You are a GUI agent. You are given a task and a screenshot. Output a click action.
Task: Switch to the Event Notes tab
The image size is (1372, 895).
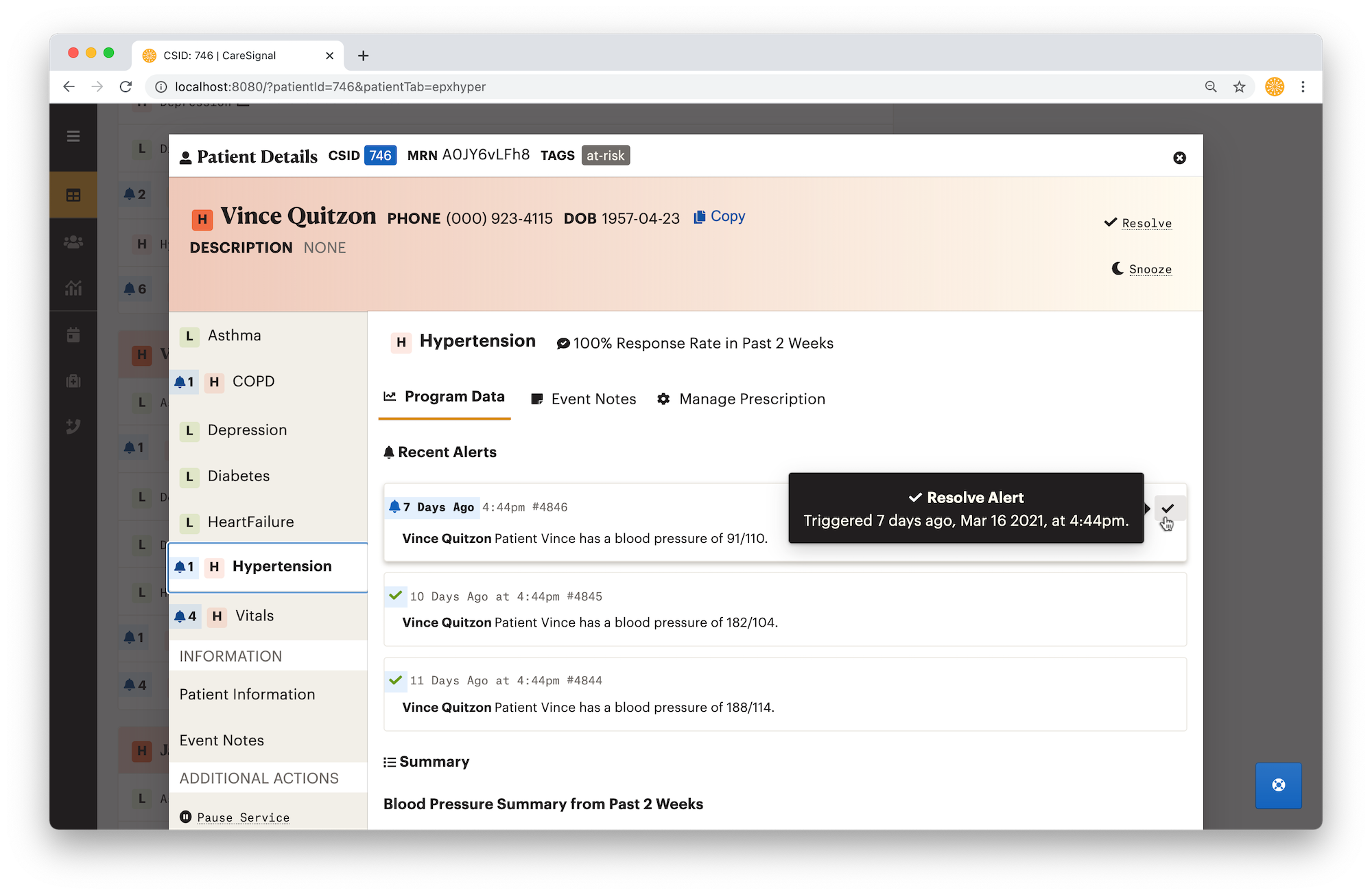coord(584,399)
